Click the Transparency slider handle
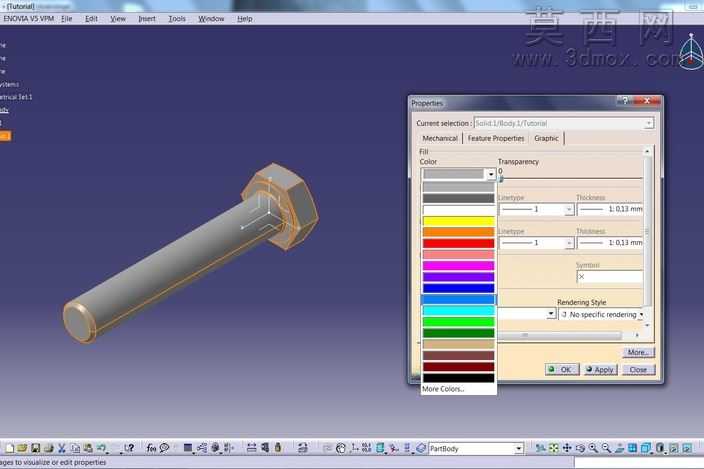This screenshot has height=469, width=704. pos(501,179)
